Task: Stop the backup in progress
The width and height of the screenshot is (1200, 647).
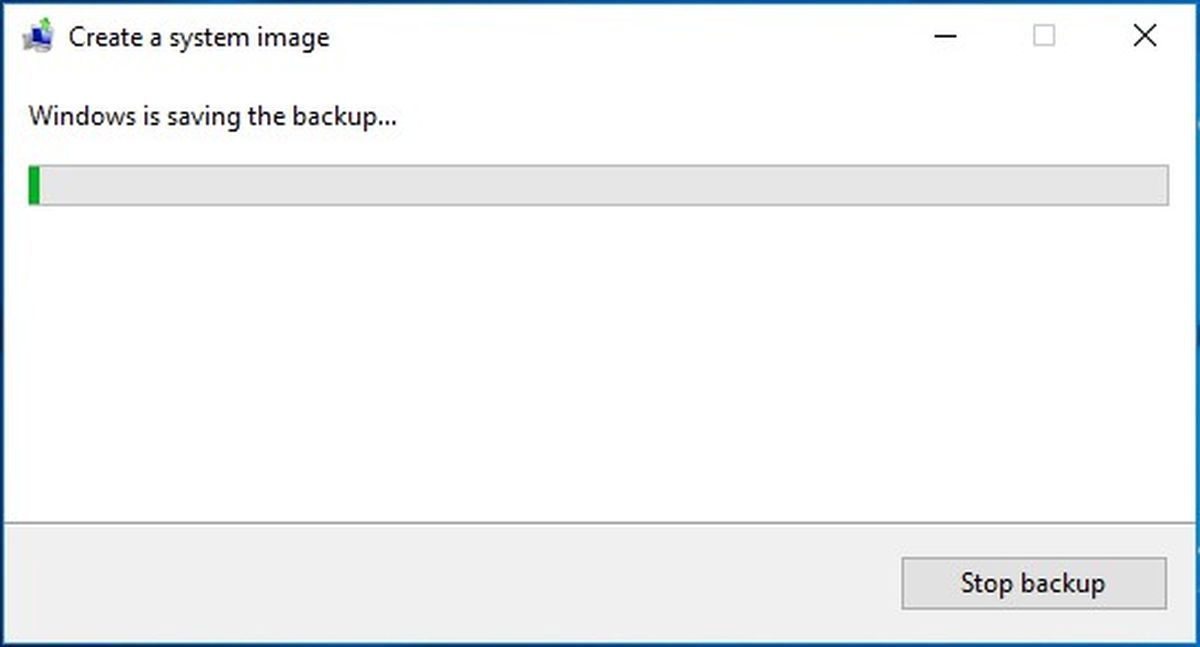Action: [1034, 584]
